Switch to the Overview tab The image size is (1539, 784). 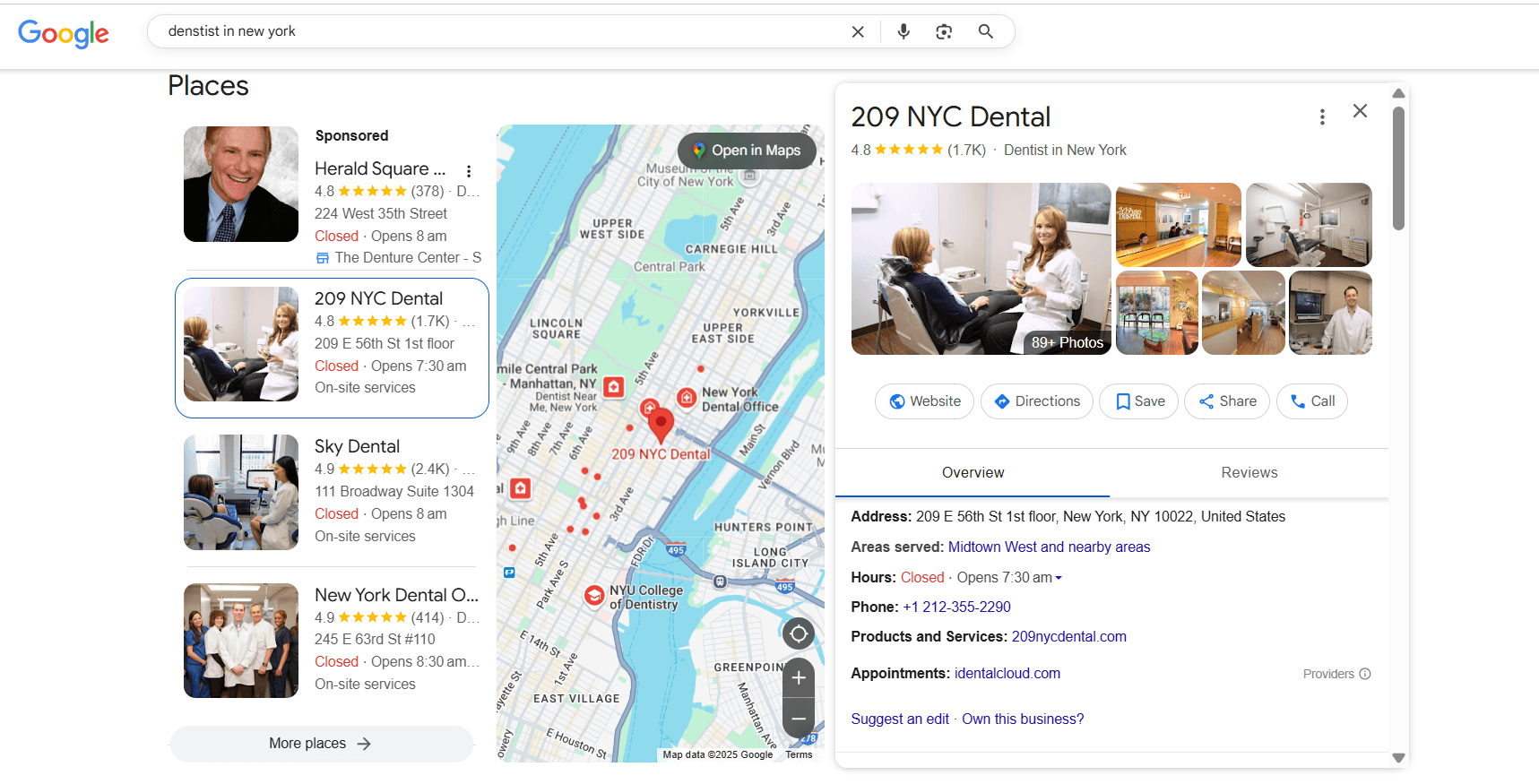(x=973, y=473)
